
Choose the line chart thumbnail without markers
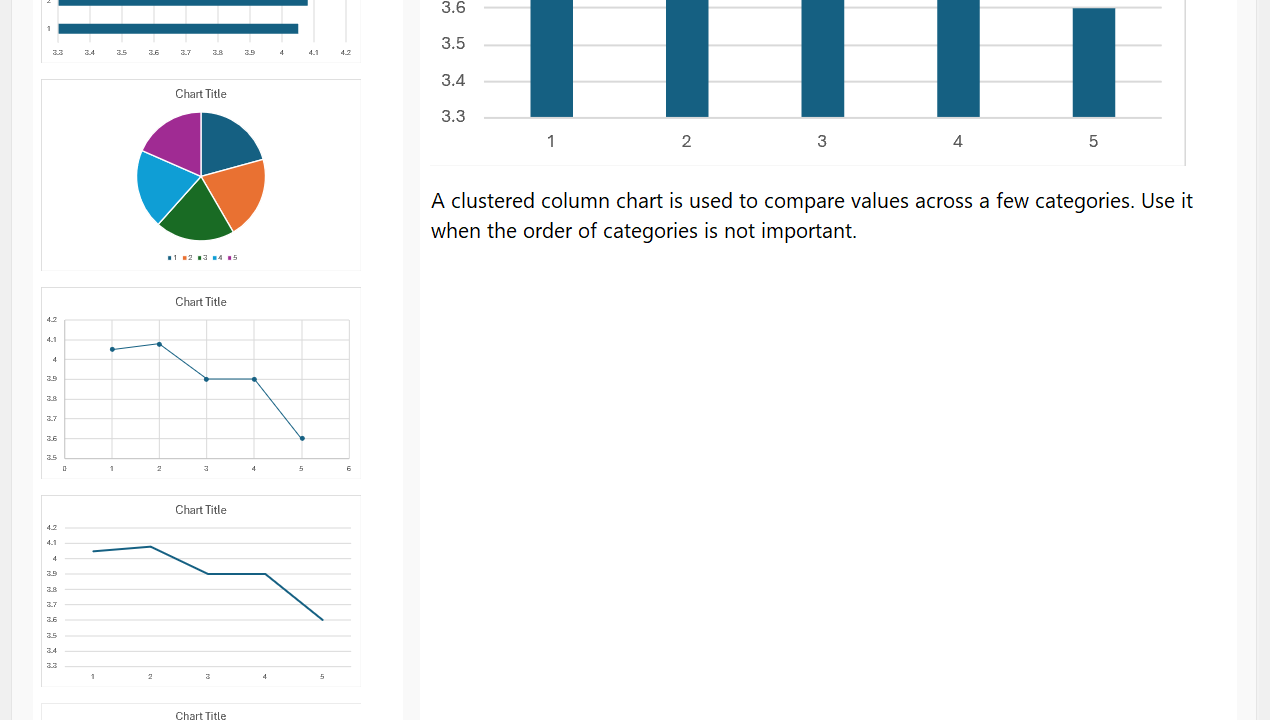point(201,591)
